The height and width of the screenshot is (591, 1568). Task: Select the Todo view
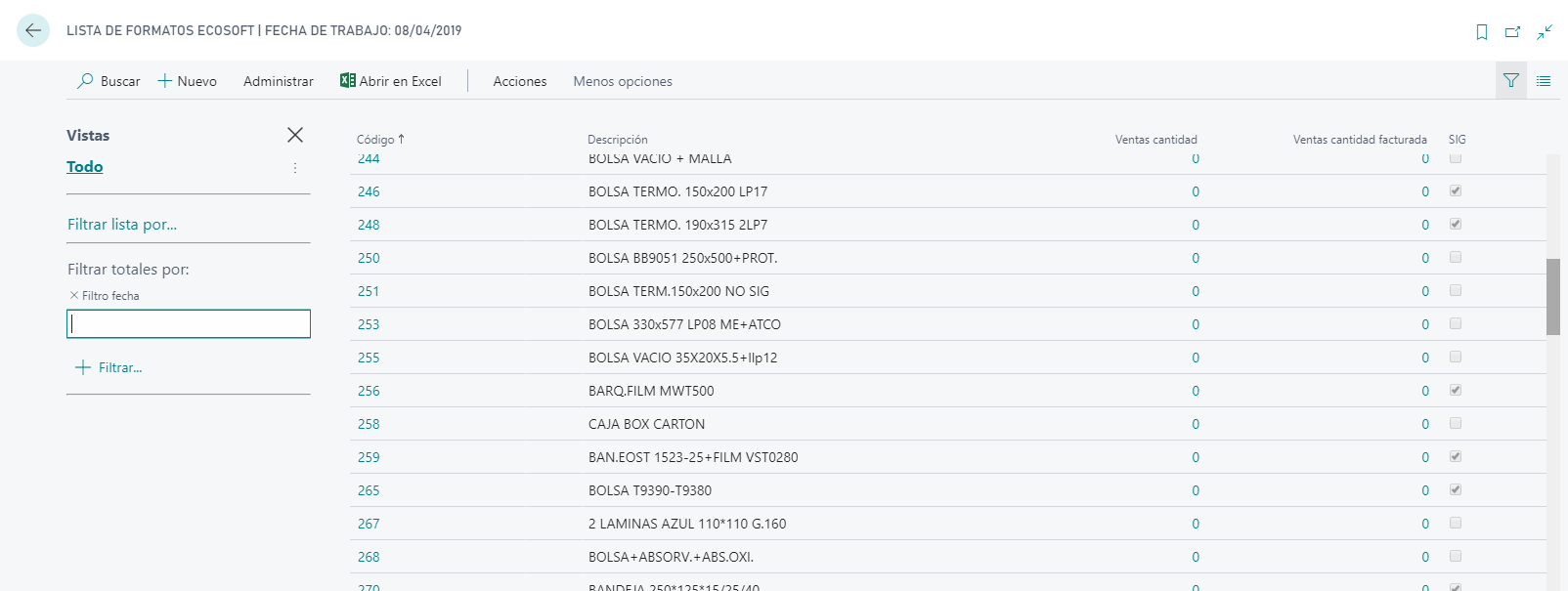[x=85, y=167]
